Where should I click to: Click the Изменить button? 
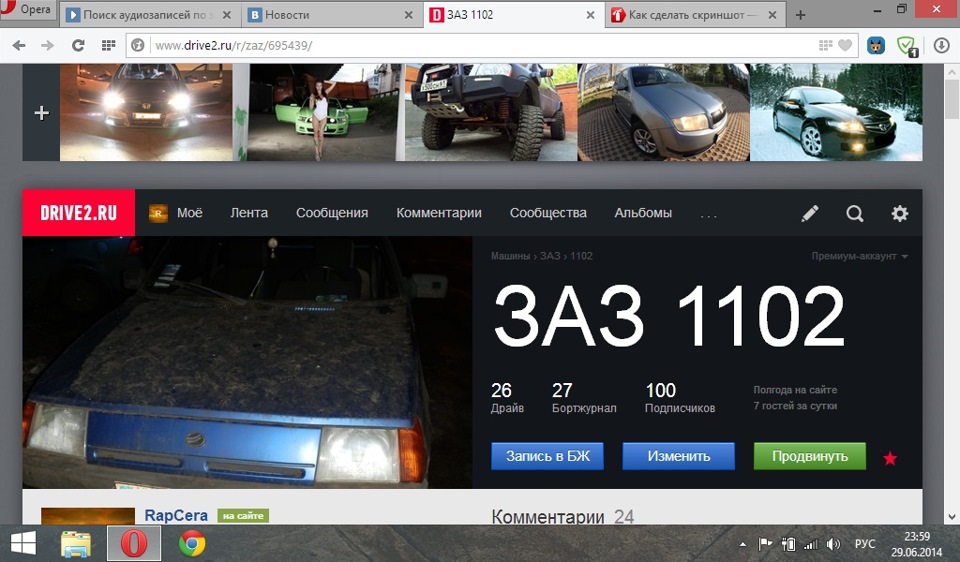click(x=678, y=456)
